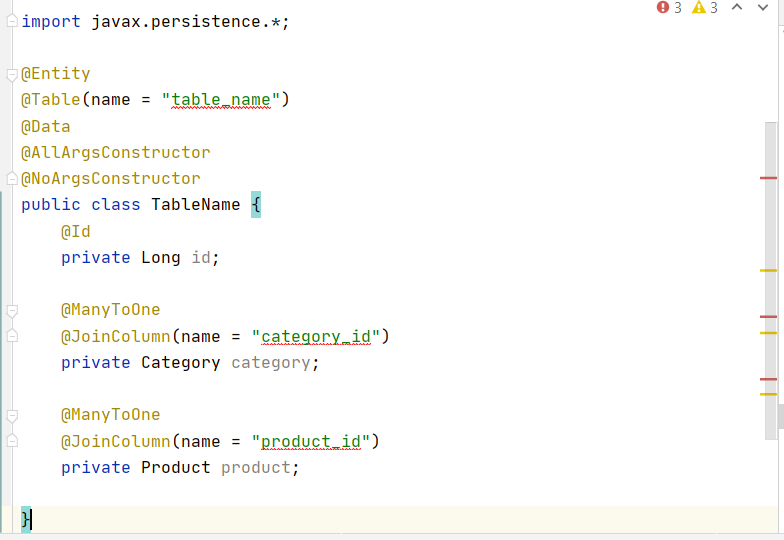Click the import keyword

coord(50,22)
